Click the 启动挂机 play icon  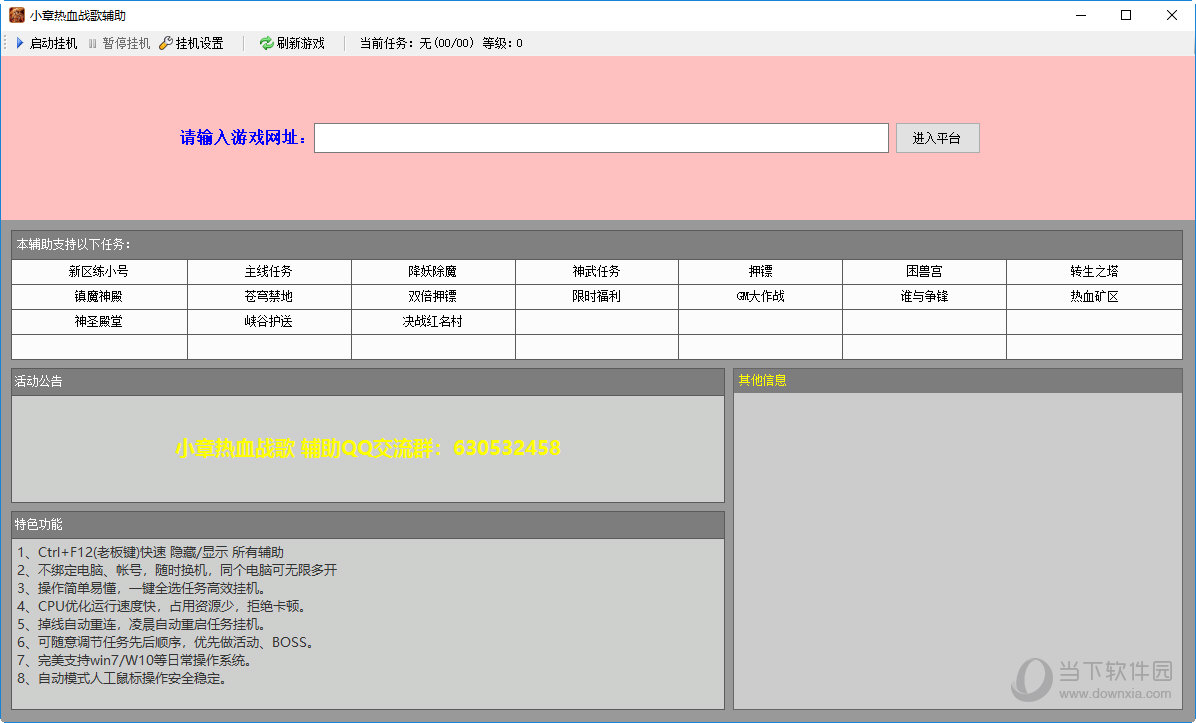click(x=21, y=43)
